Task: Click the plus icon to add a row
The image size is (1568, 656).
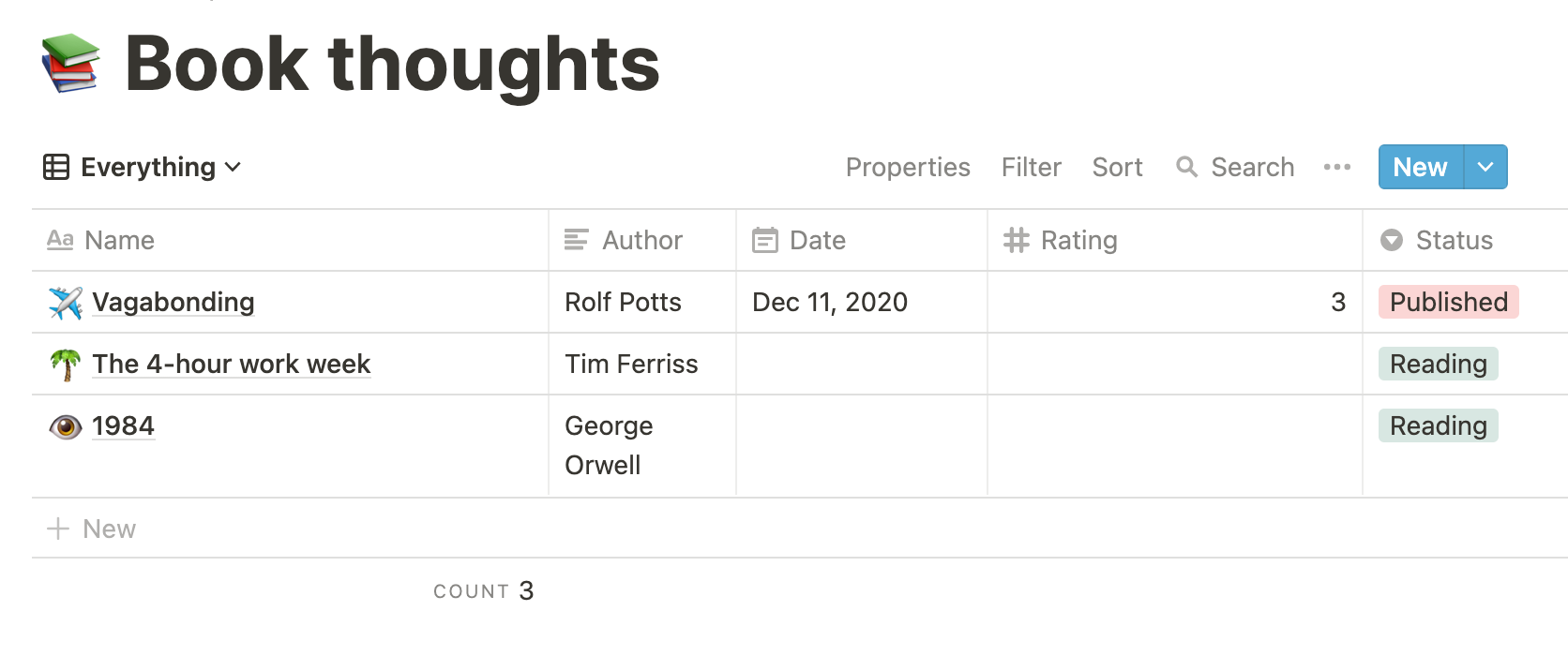Action: 58,529
